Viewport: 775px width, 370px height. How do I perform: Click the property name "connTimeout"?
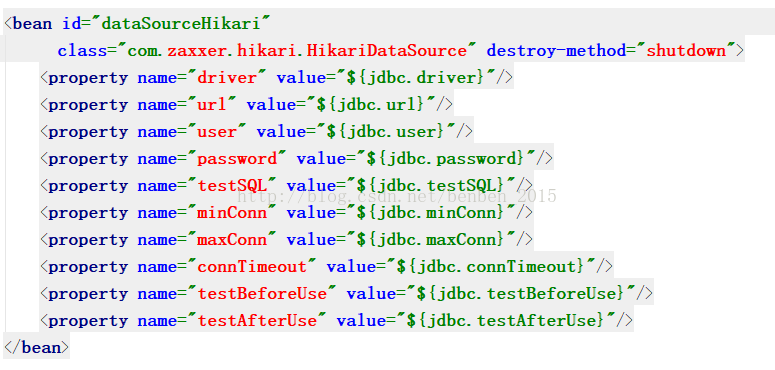coord(252,267)
